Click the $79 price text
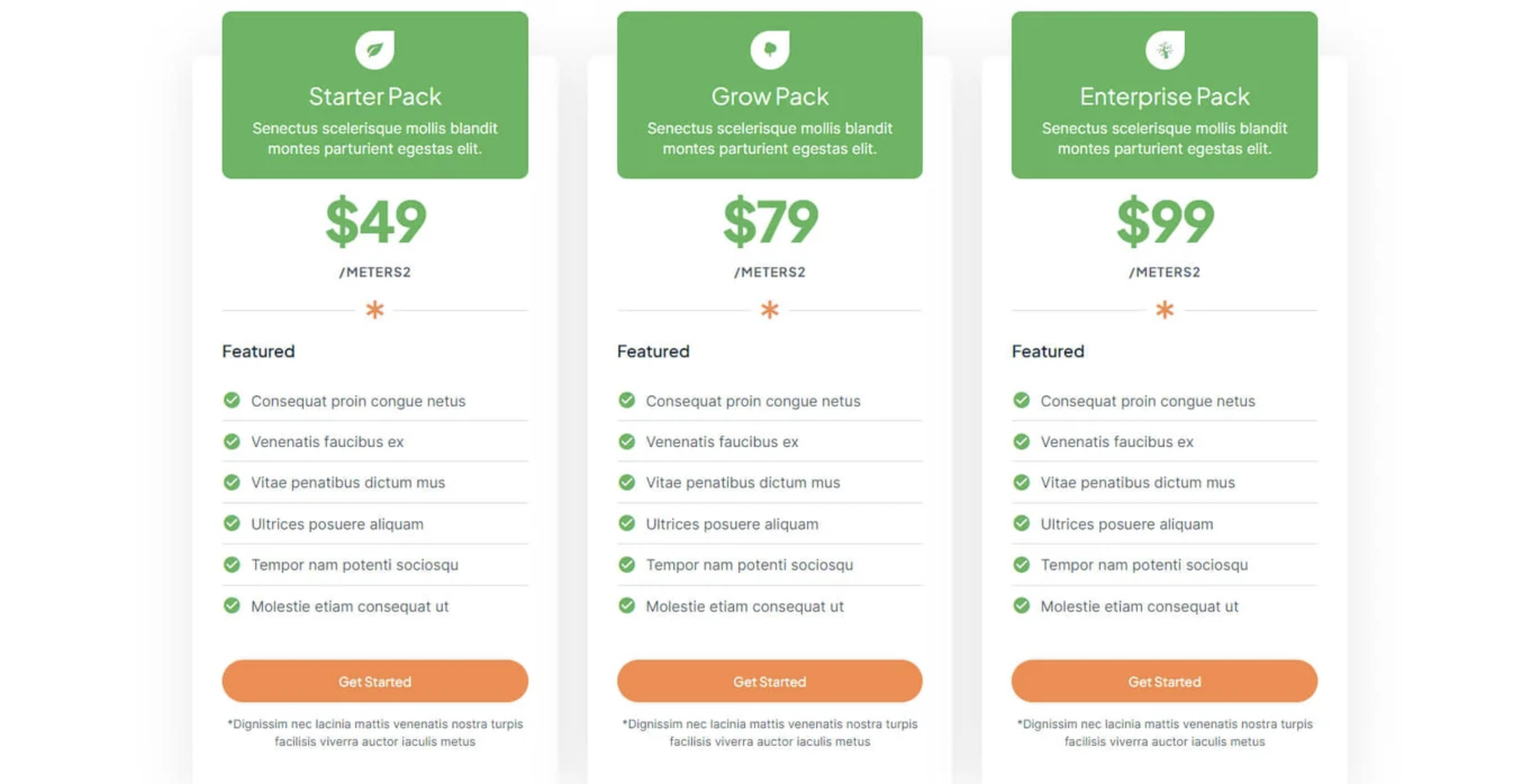The width and height of the screenshot is (1540, 784). (x=770, y=222)
